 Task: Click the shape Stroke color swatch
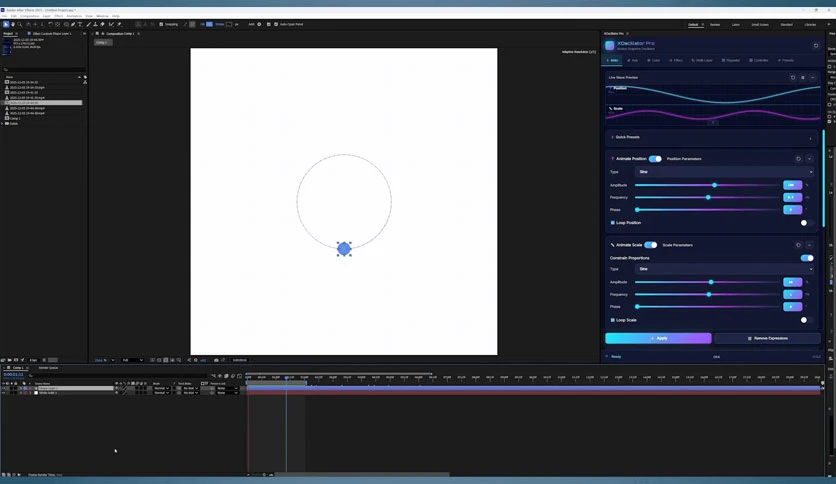coord(229,24)
